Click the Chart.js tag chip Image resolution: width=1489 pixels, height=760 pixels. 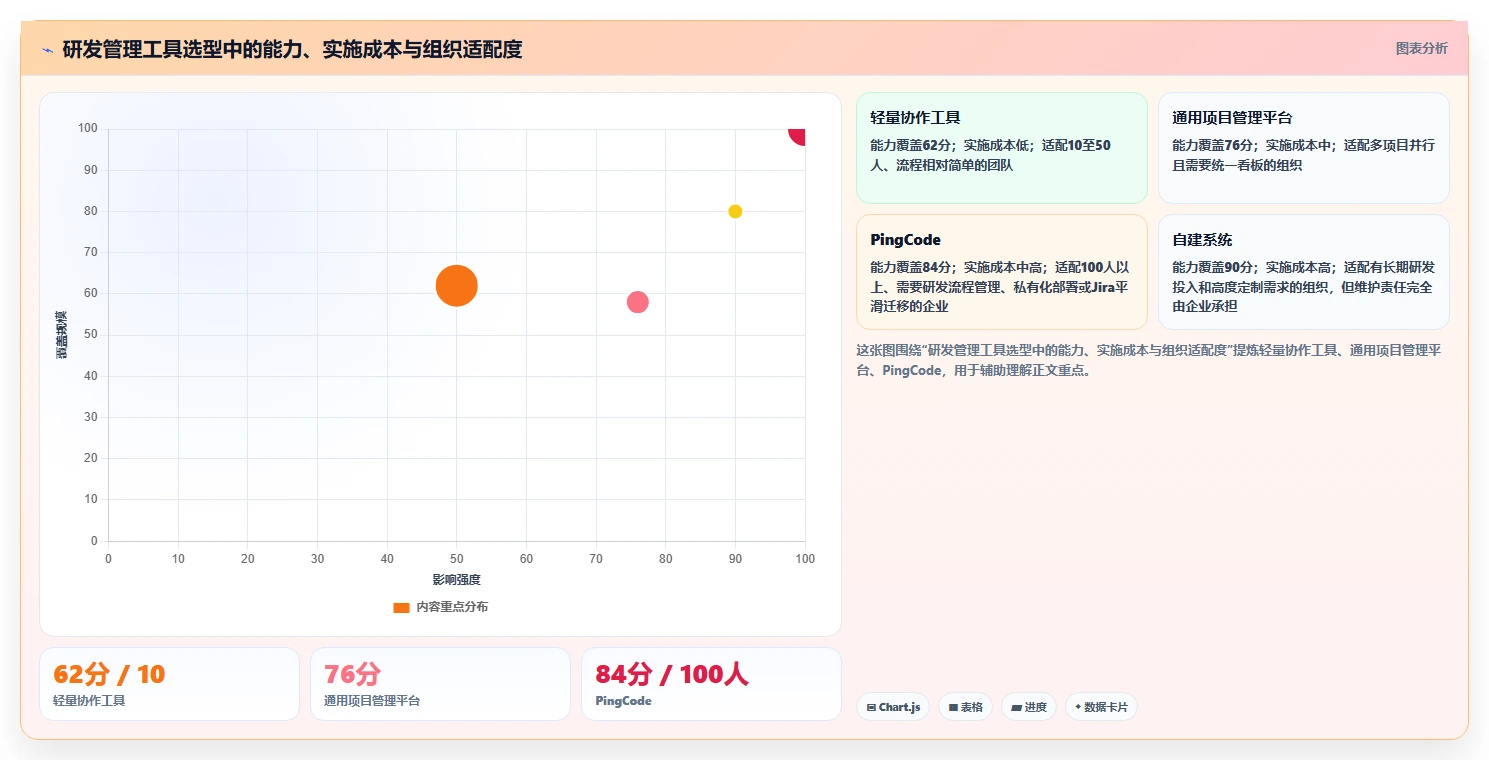(893, 707)
